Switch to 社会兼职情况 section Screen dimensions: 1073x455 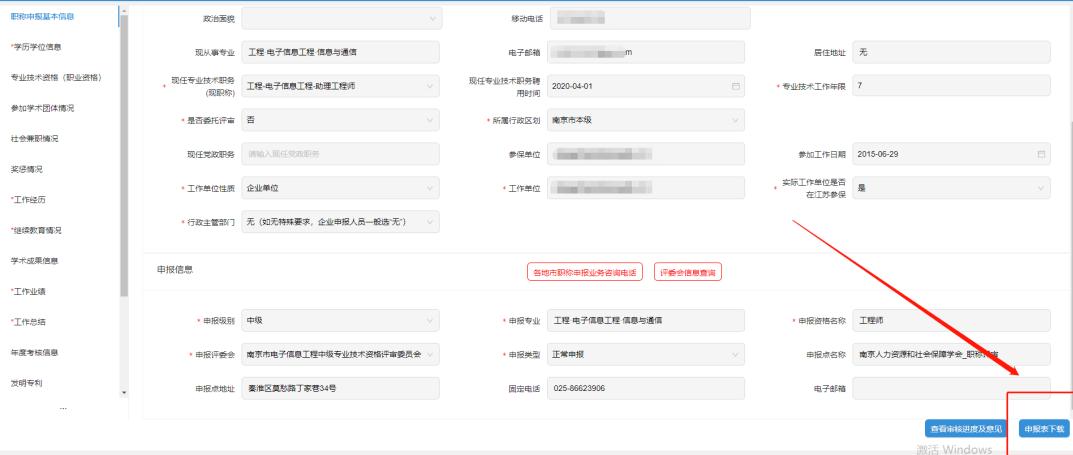34,139
